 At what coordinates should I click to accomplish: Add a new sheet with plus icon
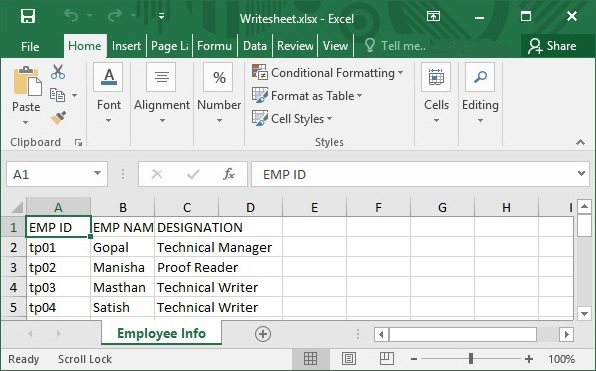tap(263, 334)
